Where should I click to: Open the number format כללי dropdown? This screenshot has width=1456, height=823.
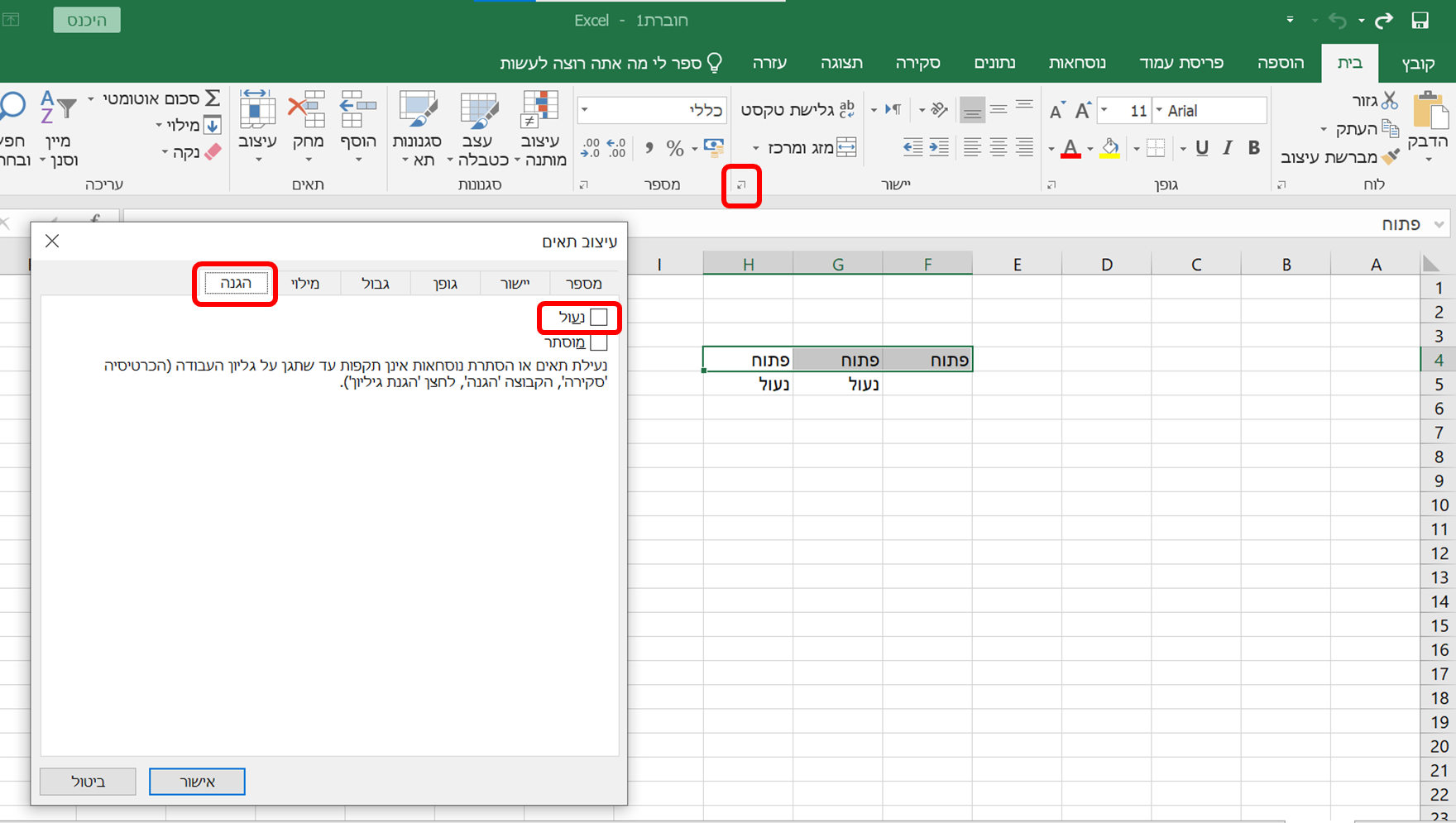point(585,110)
